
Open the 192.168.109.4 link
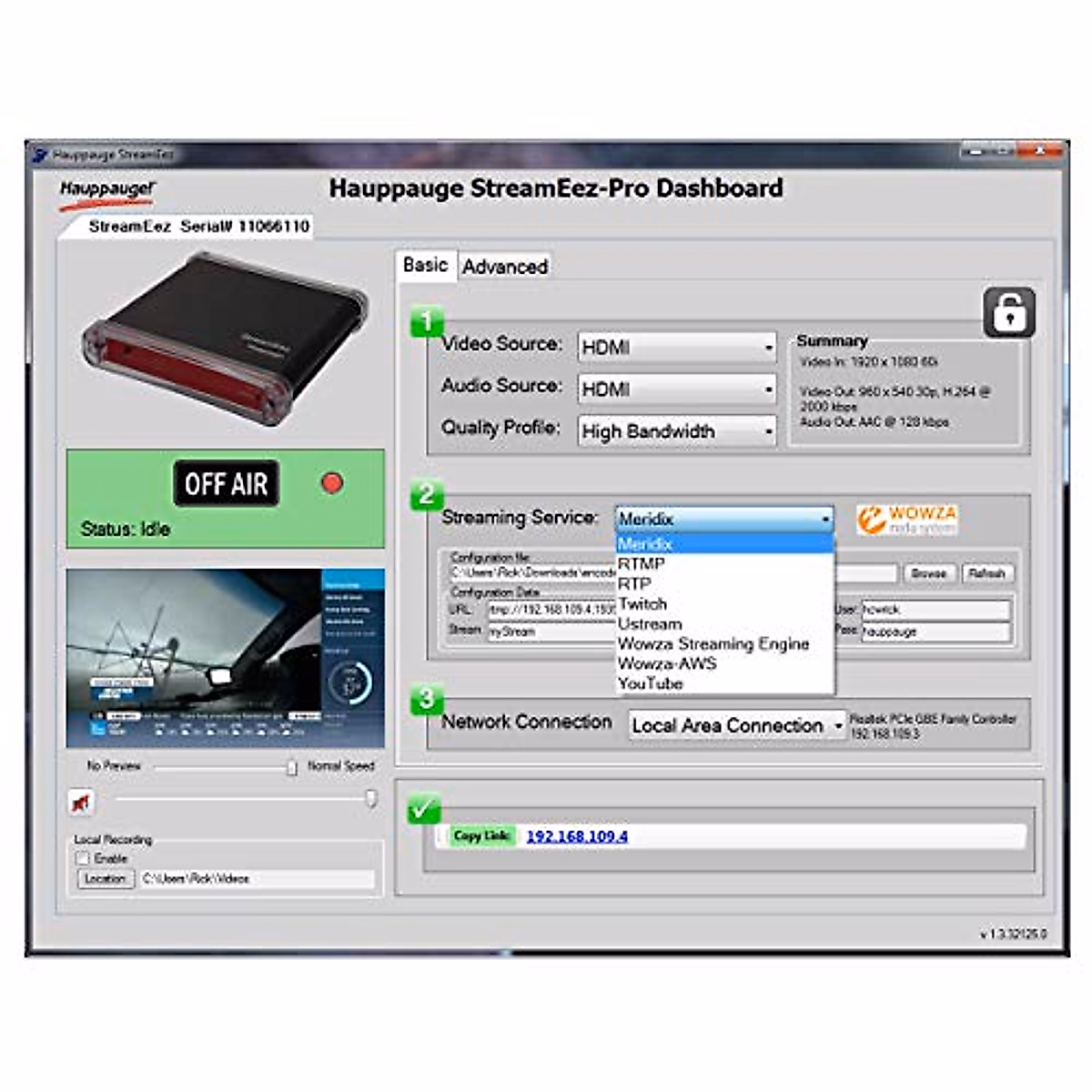[x=580, y=835]
